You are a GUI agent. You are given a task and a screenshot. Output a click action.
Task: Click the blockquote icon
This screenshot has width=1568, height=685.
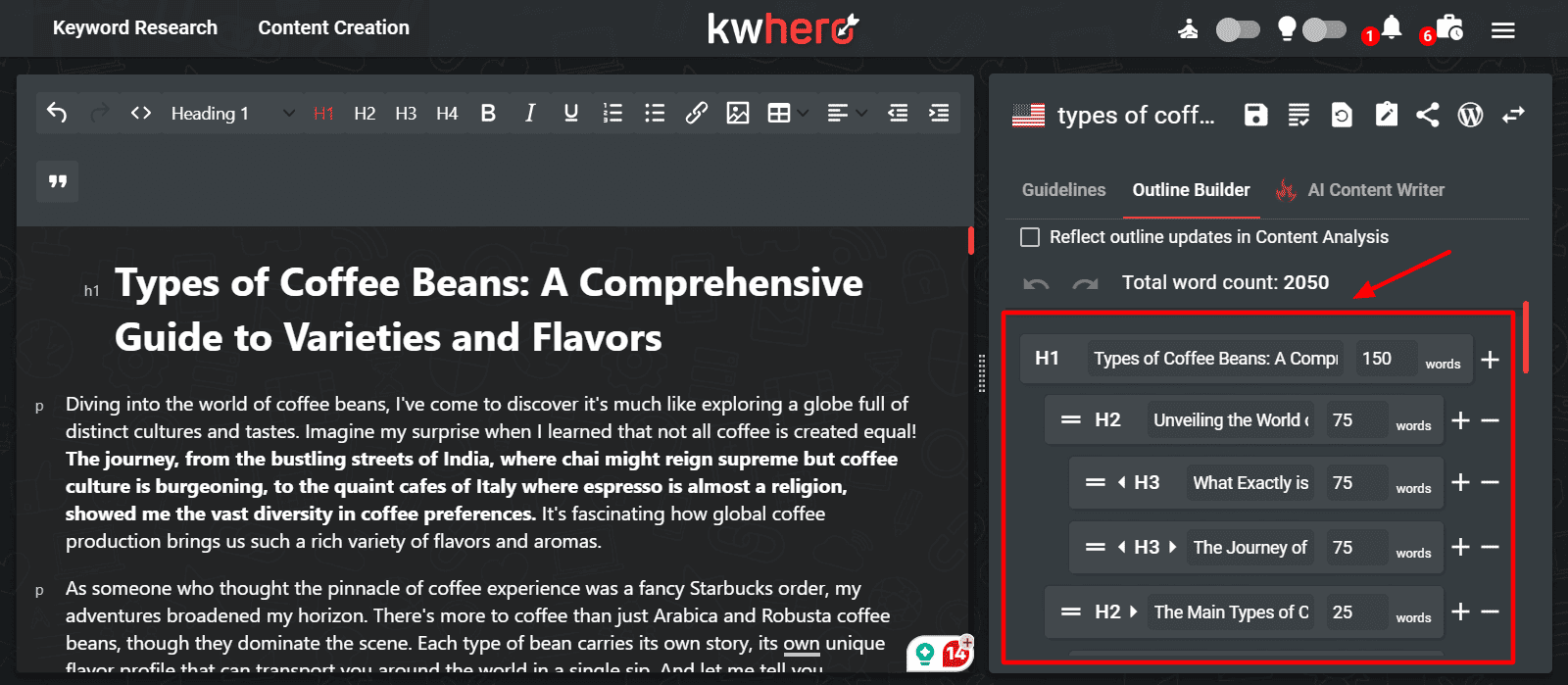coord(58,181)
